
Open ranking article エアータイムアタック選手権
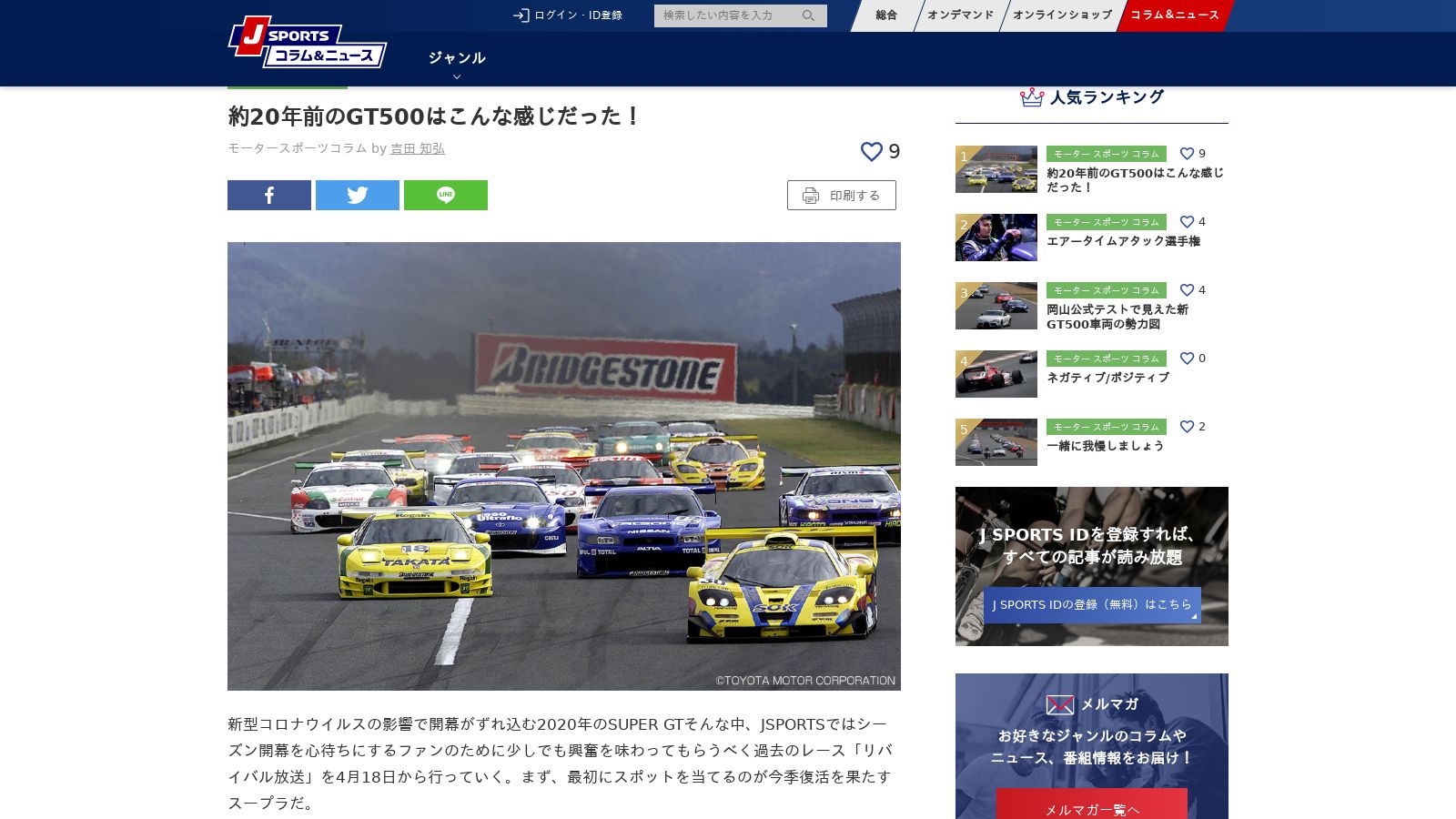pyautogui.click(x=1123, y=241)
